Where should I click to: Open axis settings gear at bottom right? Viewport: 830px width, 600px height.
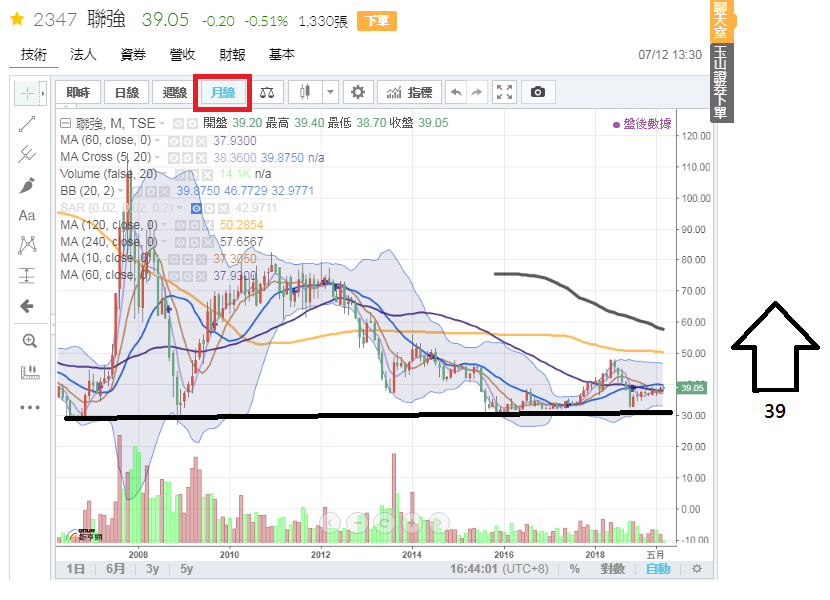pyautogui.click(x=697, y=569)
